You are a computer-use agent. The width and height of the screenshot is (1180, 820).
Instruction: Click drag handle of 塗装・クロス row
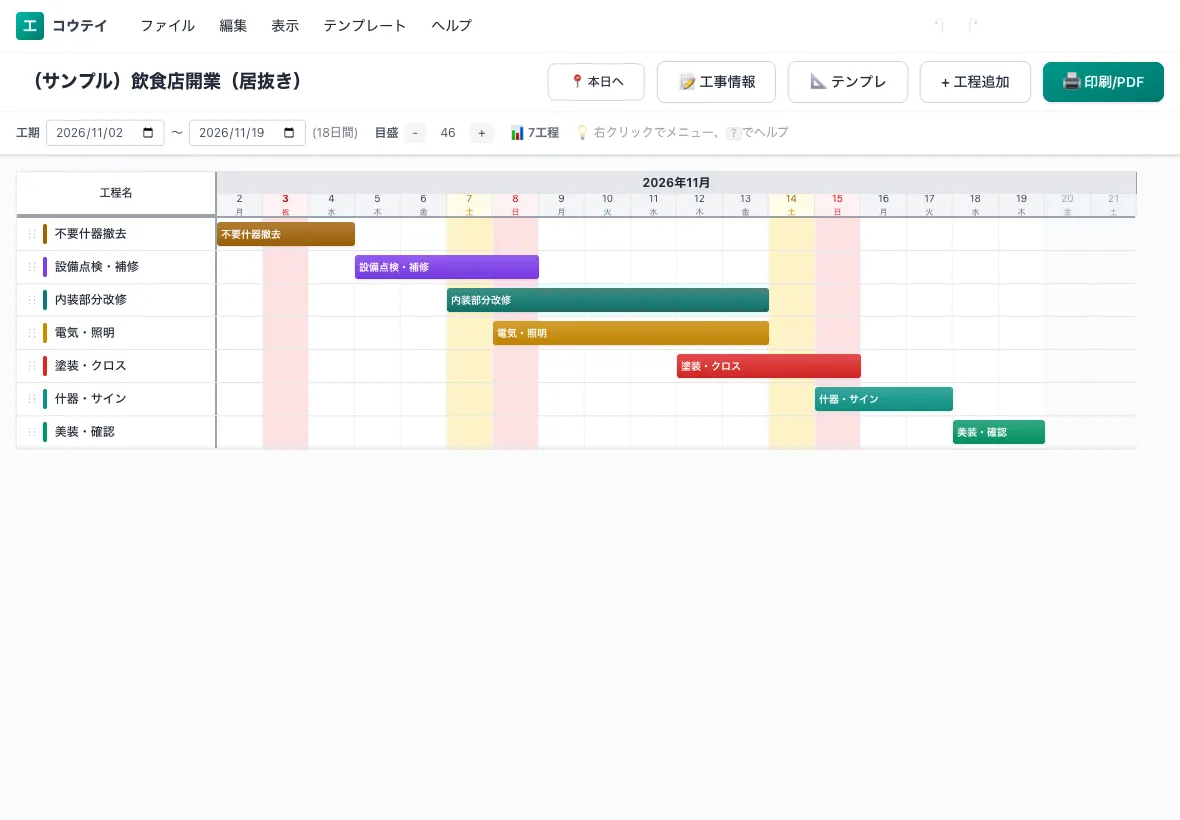point(32,366)
